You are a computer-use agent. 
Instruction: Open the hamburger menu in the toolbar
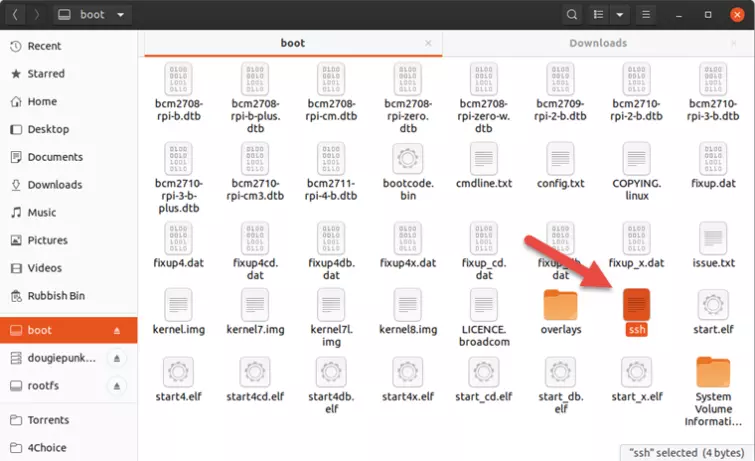(x=646, y=14)
